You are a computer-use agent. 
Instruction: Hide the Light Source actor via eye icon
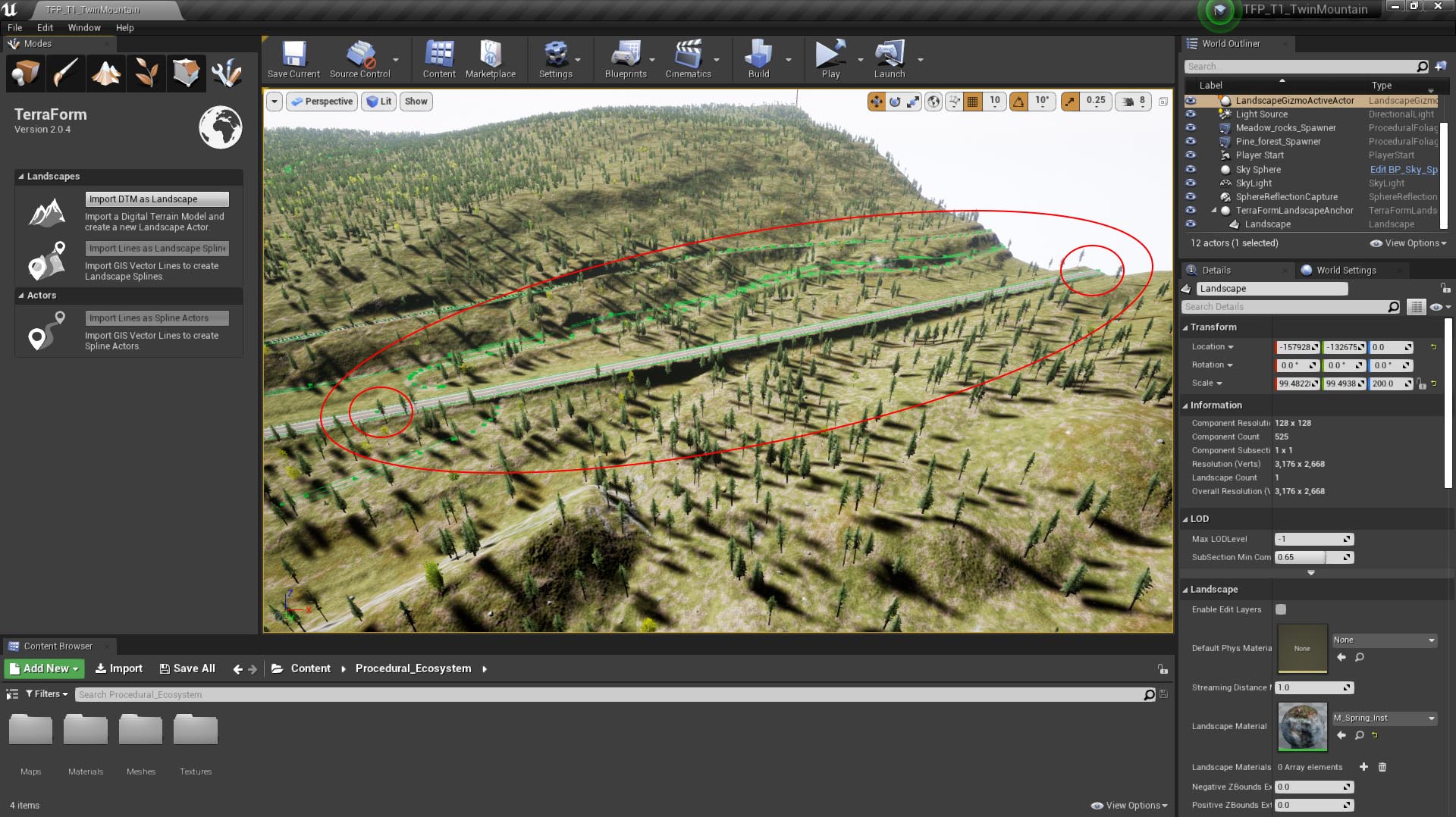coord(1191,114)
